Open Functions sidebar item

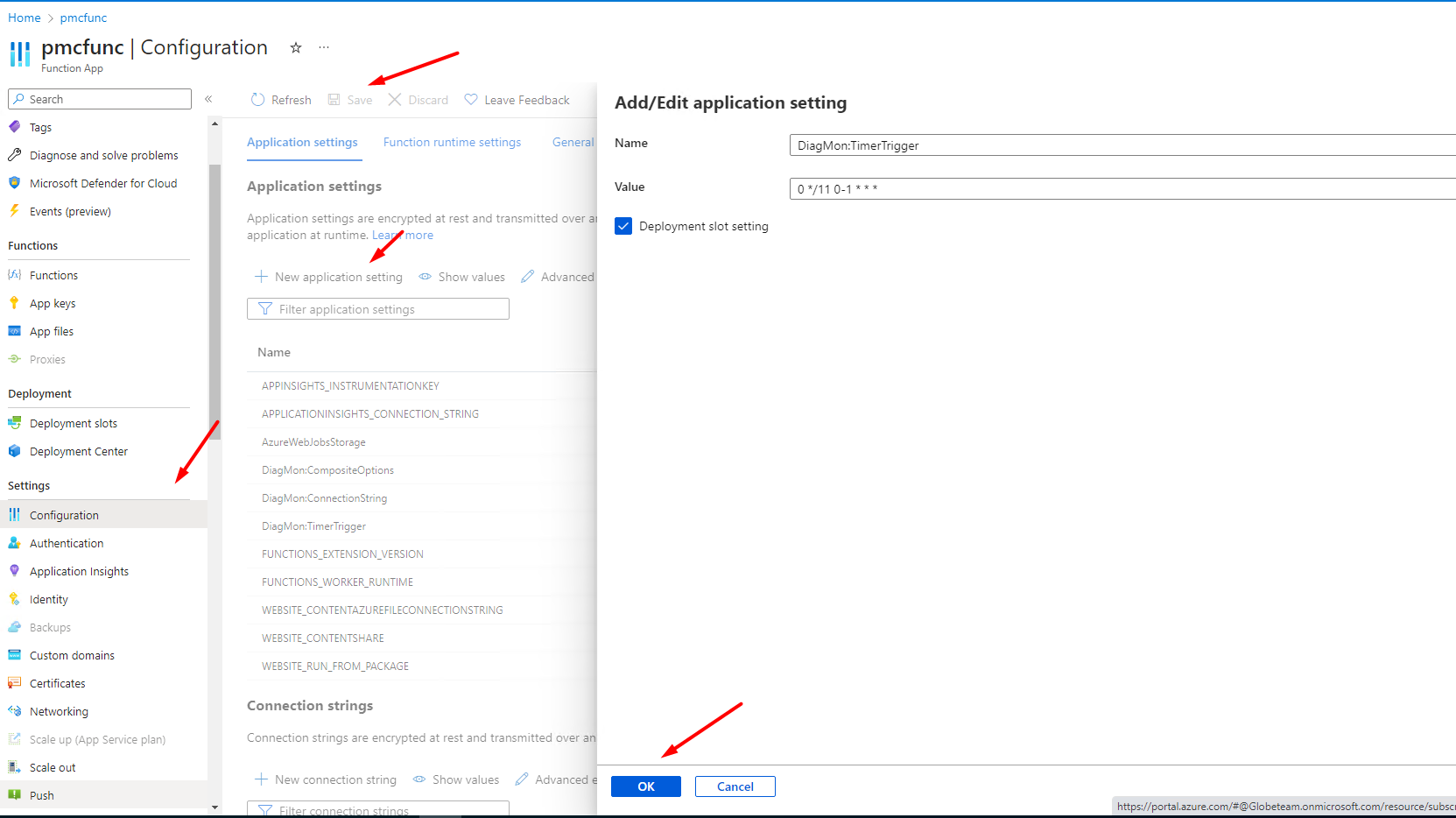[53, 275]
